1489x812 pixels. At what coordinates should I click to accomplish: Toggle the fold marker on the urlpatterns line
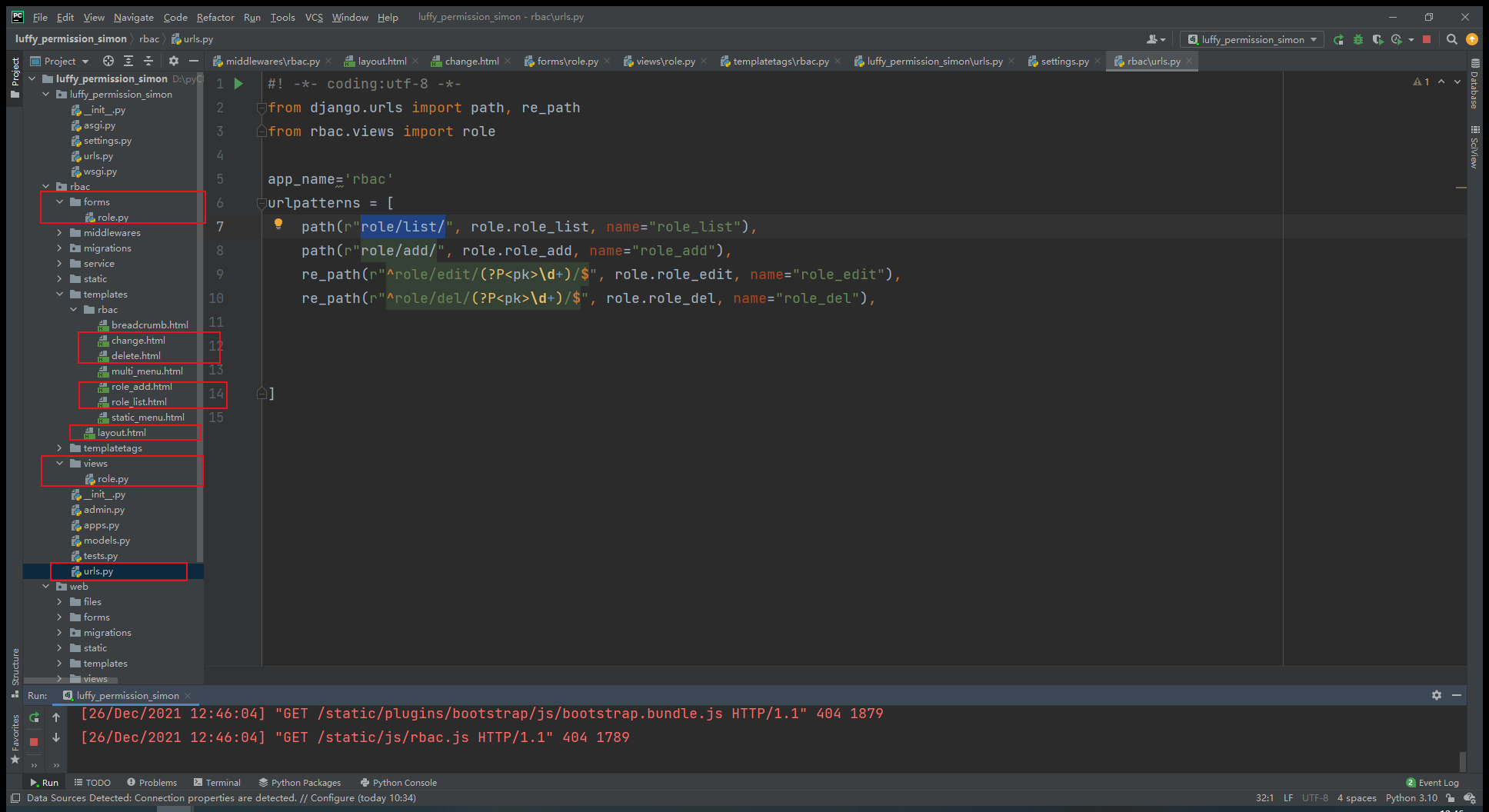pyautogui.click(x=261, y=203)
